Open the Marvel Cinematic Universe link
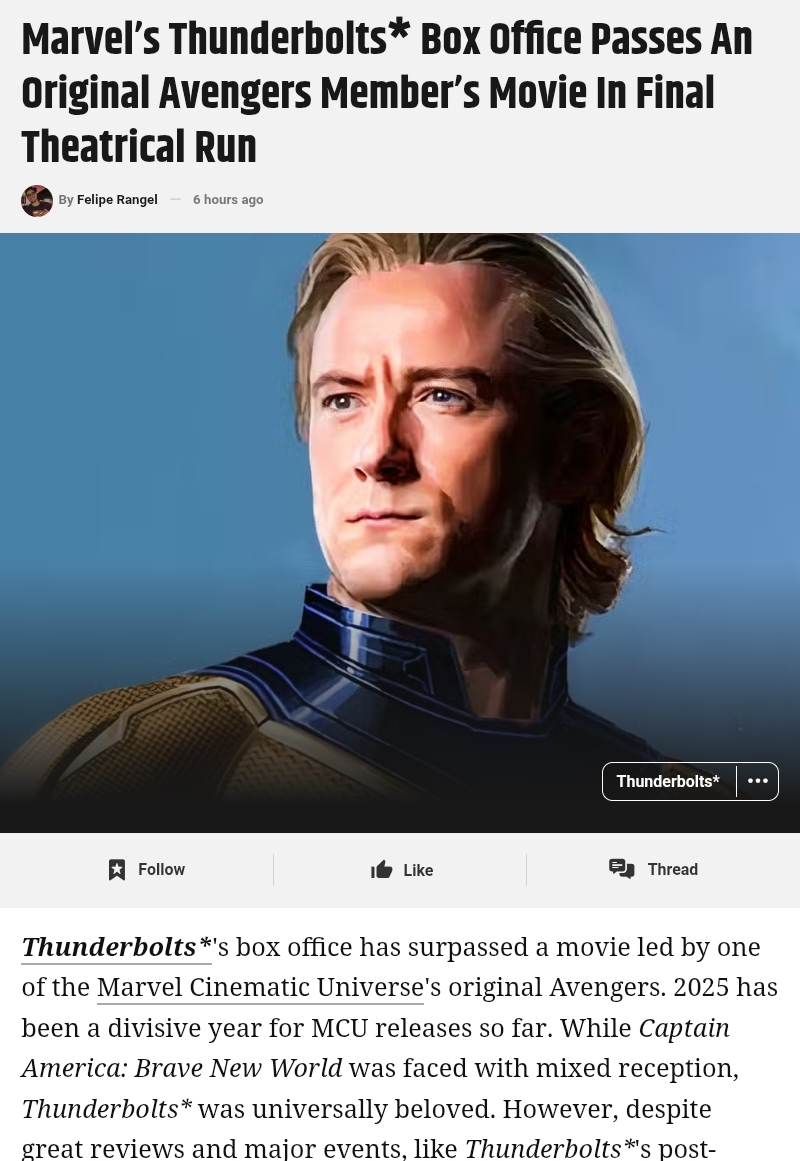 (x=260, y=987)
